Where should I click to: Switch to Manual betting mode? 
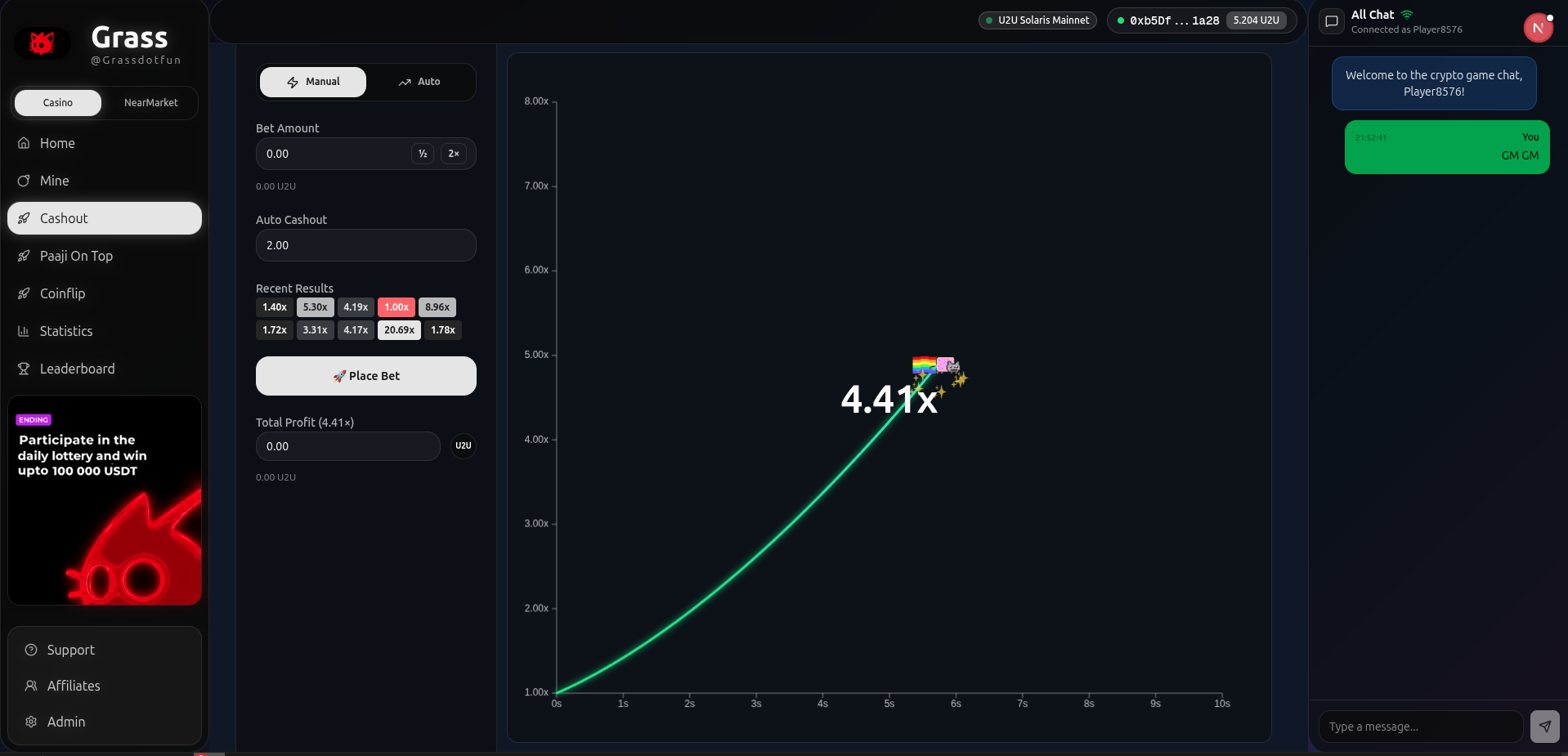[x=313, y=82]
